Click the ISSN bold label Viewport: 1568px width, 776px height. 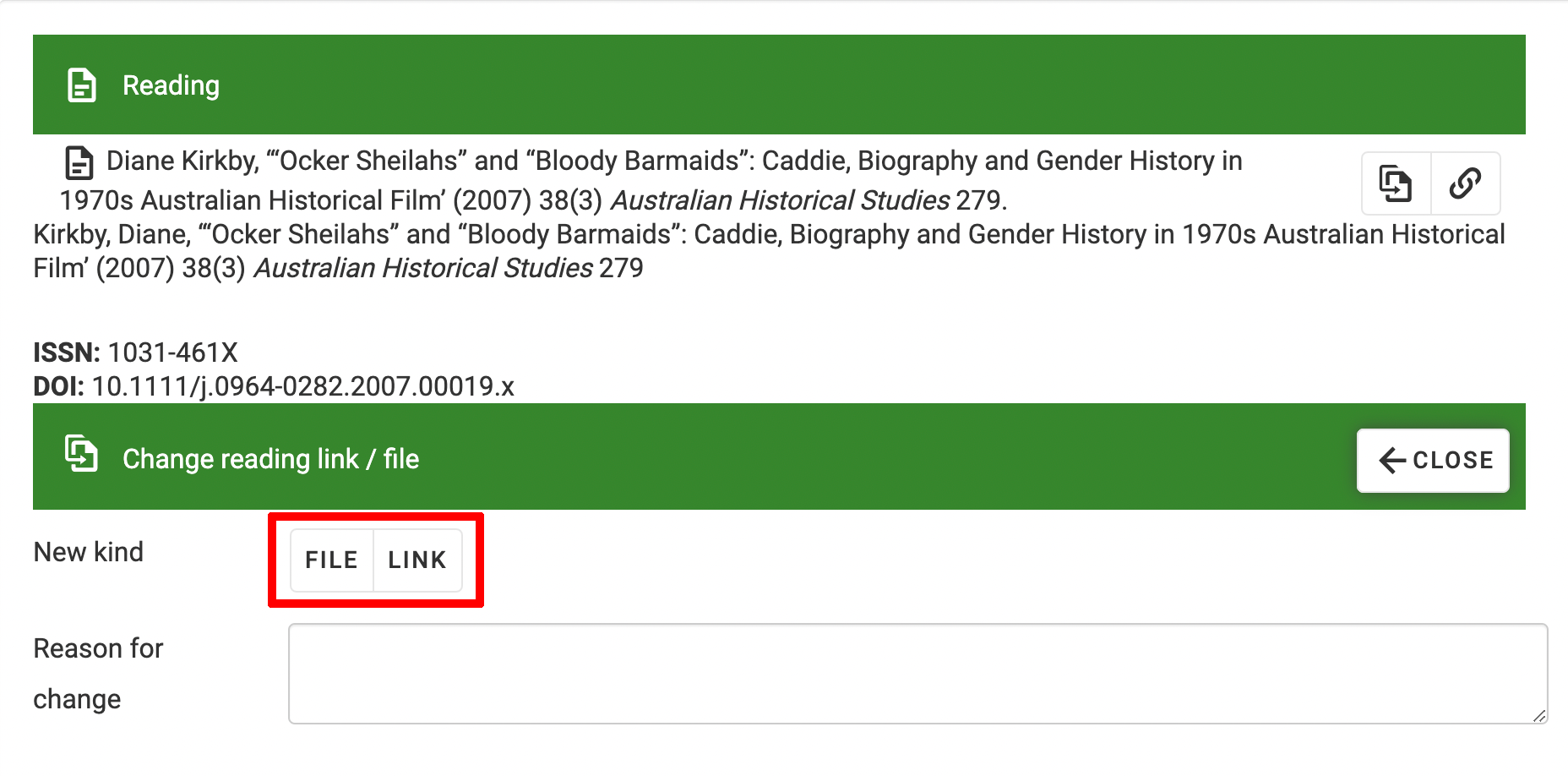coord(67,352)
